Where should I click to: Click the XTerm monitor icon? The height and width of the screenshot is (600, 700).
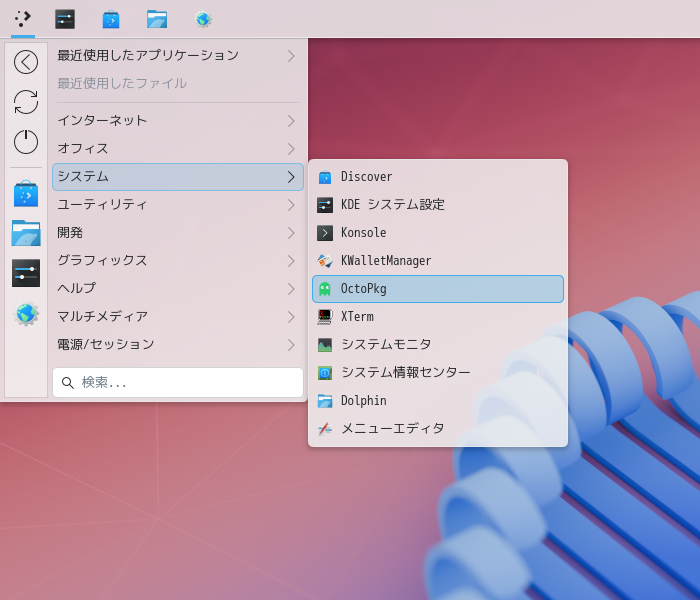(x=325, y=317)
